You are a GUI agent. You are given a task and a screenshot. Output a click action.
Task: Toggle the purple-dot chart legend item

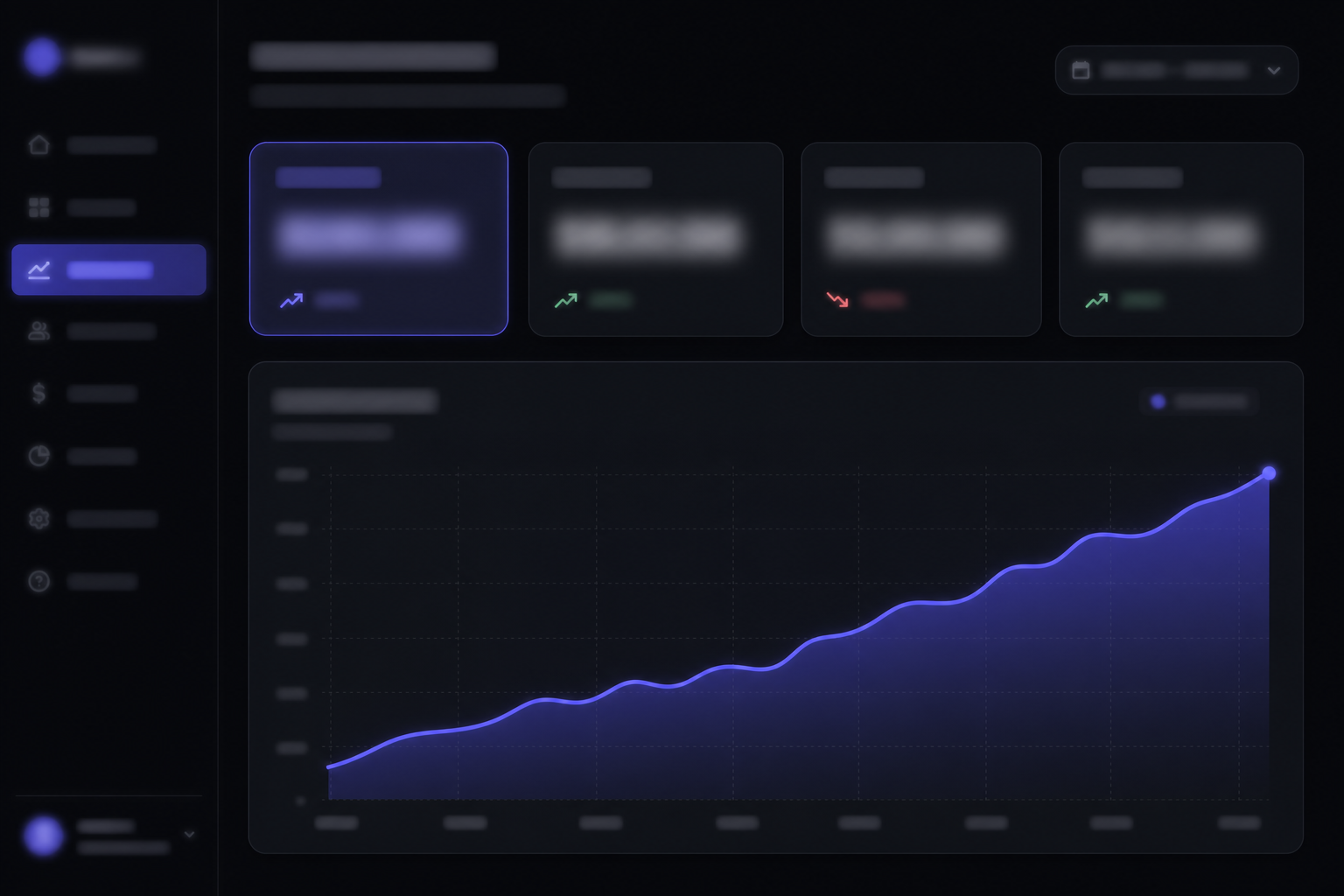point(1199,402)
